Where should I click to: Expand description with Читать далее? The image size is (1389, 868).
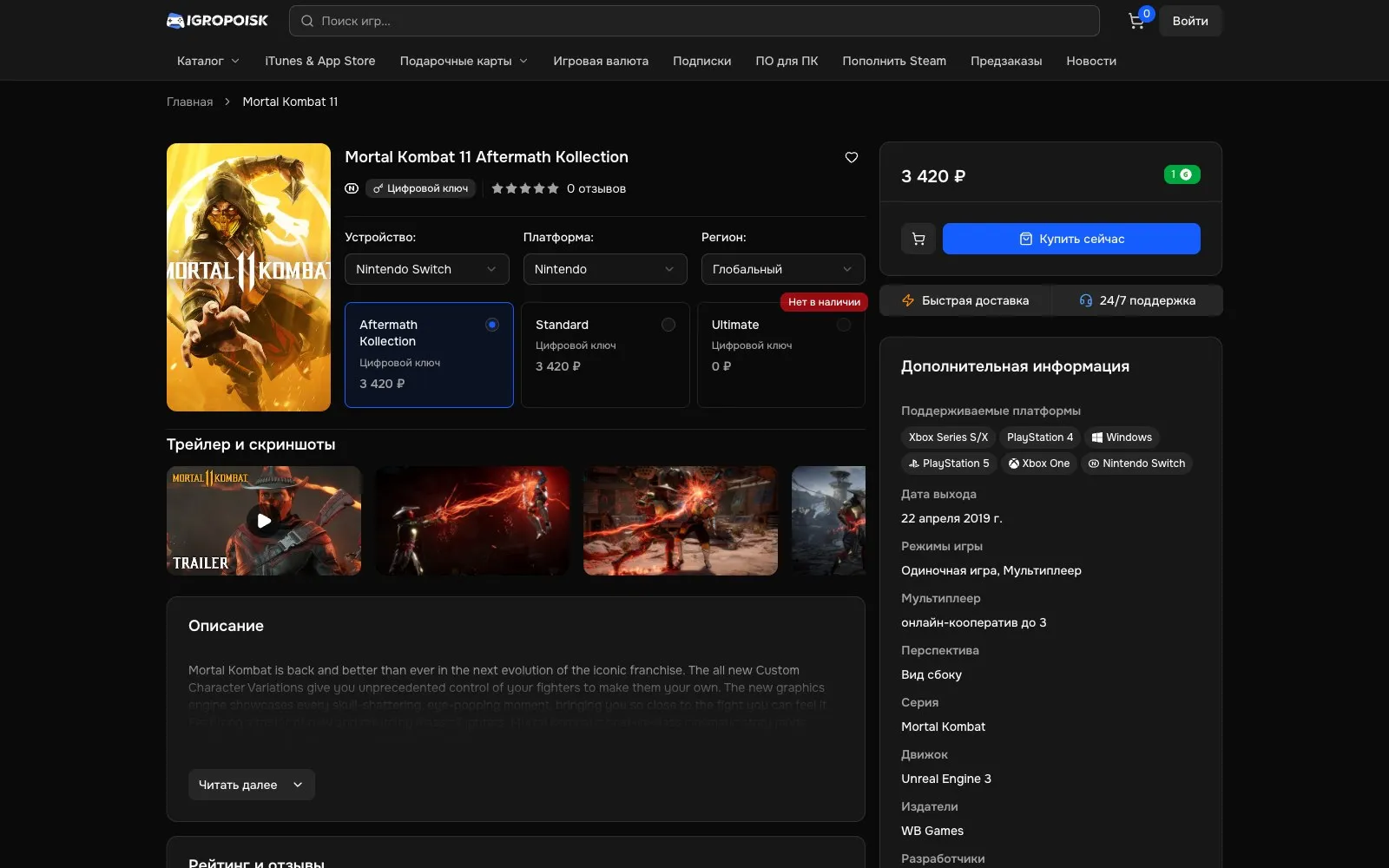(x=251, y=785)
